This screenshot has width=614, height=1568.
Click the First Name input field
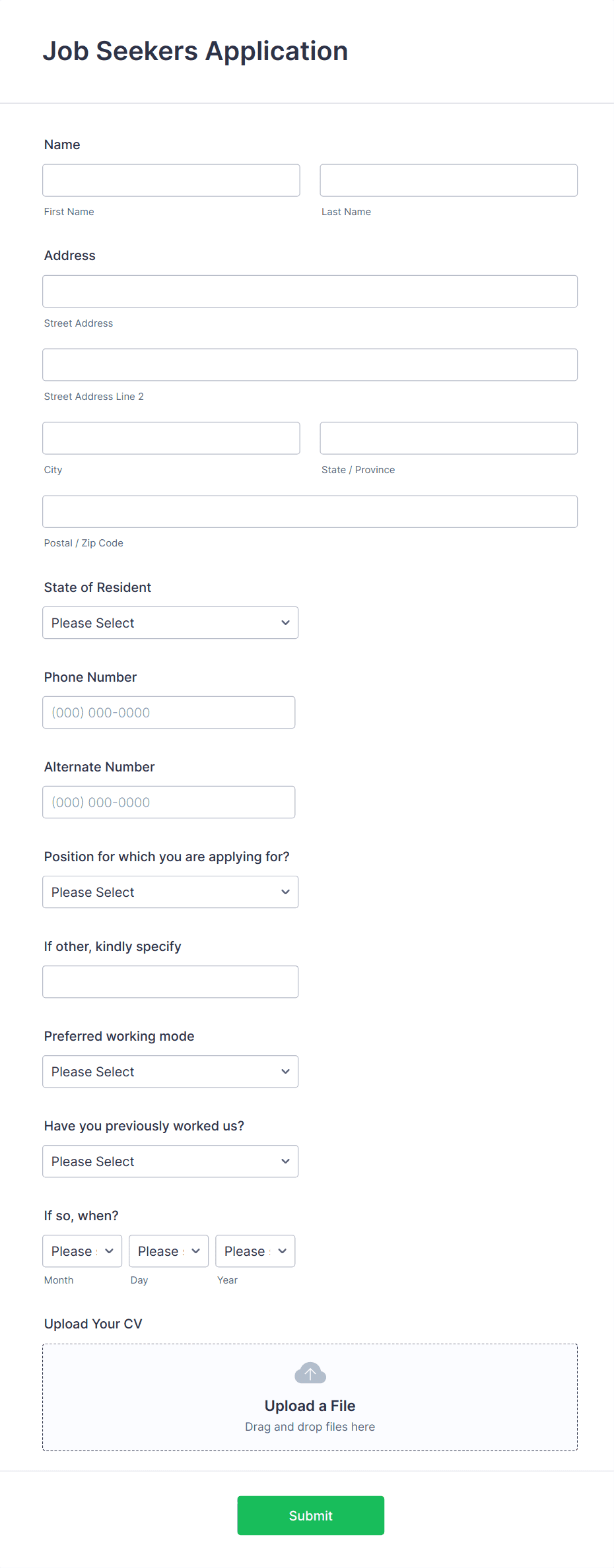(171, 180)
